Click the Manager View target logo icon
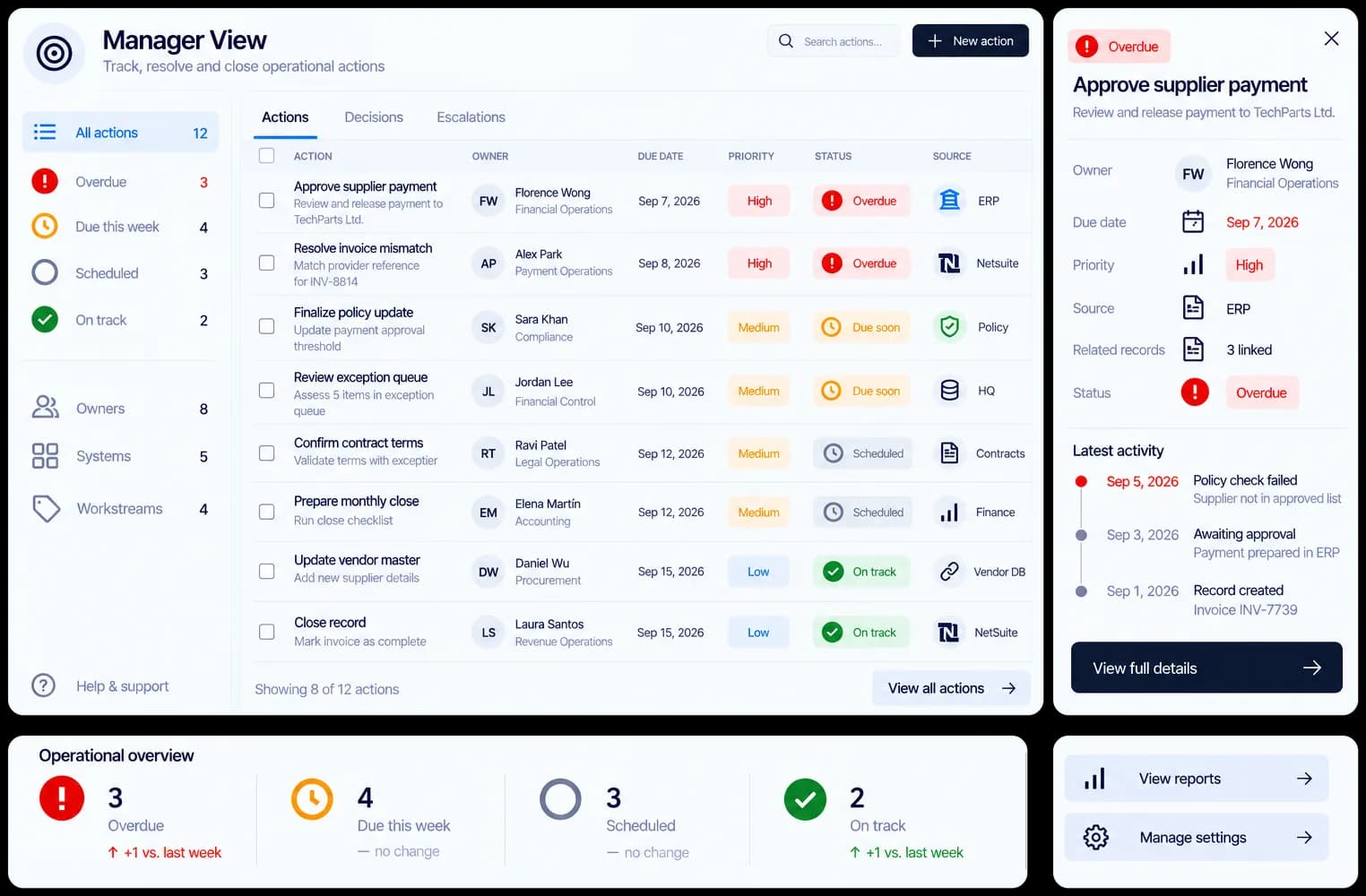 pyautogui.click(x=54, y=54)
